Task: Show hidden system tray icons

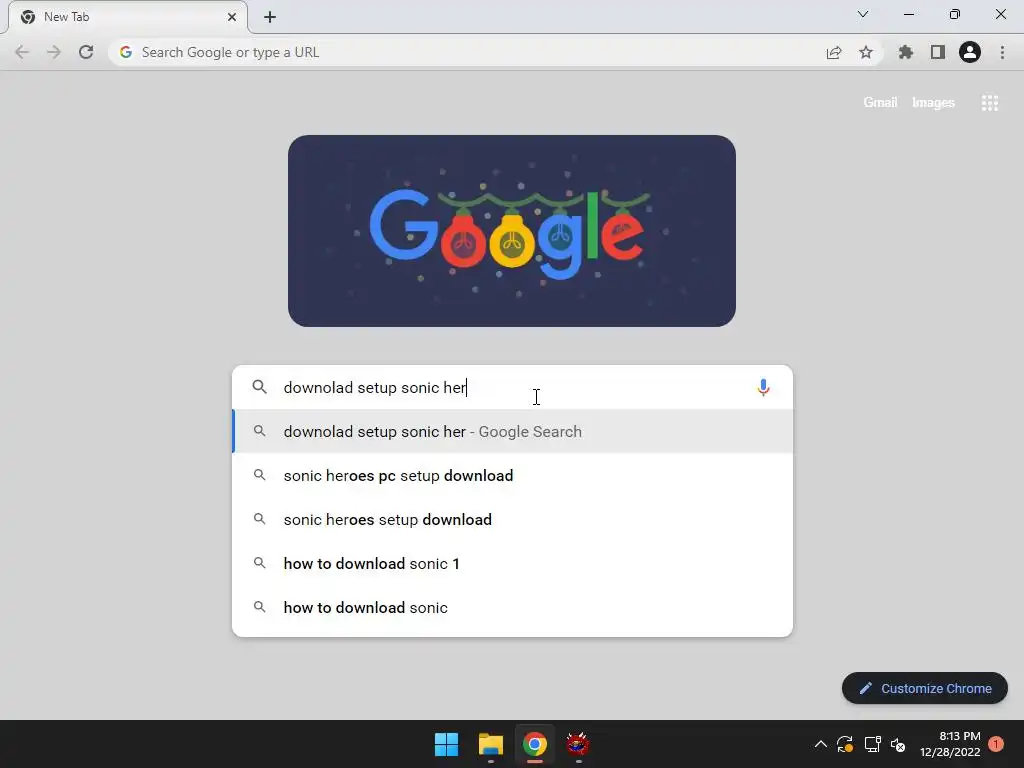Action: [x=821, y=744]
